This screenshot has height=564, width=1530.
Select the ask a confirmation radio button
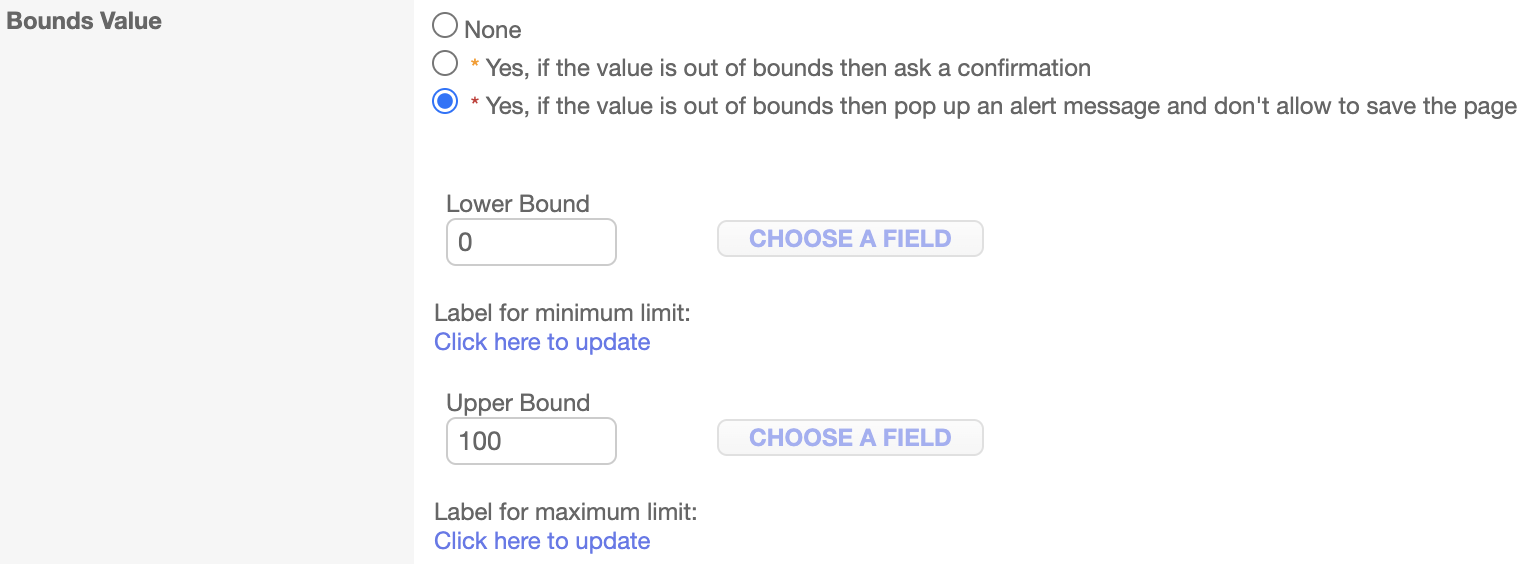445,65
